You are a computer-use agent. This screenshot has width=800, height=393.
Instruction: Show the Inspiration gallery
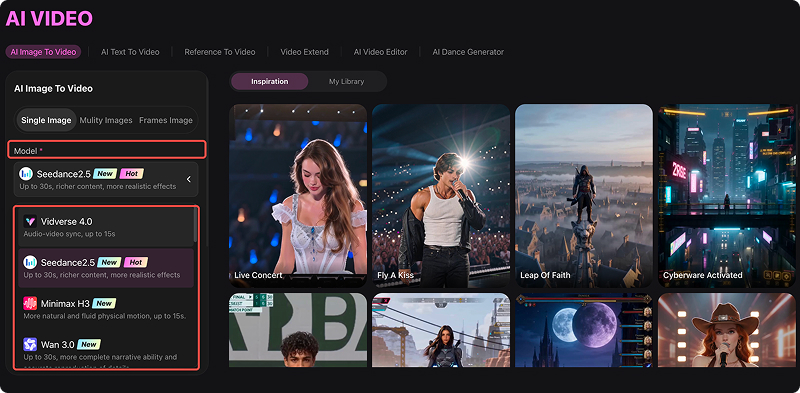[x=269, y=81]
